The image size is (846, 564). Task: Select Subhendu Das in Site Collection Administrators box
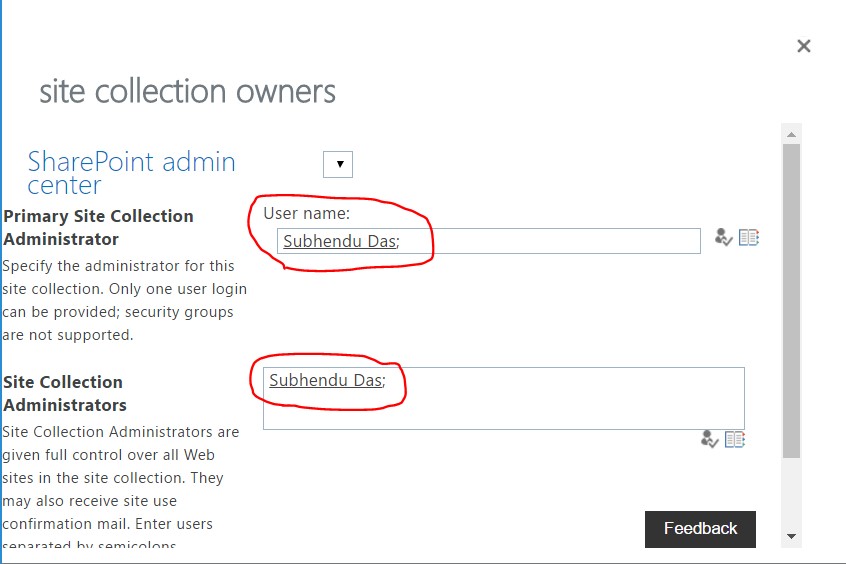coord(325,380)
